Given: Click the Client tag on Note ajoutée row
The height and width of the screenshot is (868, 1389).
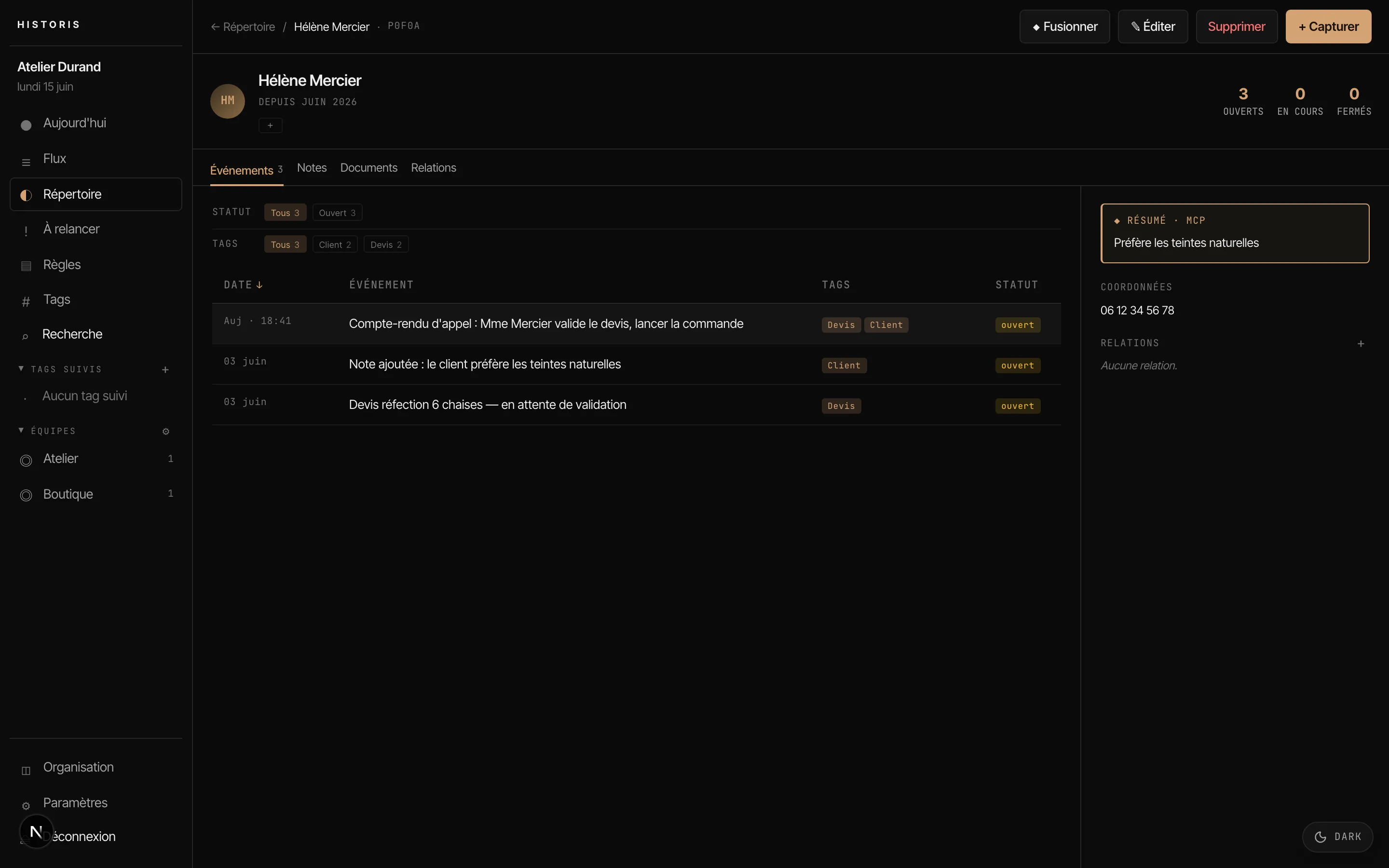Looking at the screenshot, I should coord(844,366).
